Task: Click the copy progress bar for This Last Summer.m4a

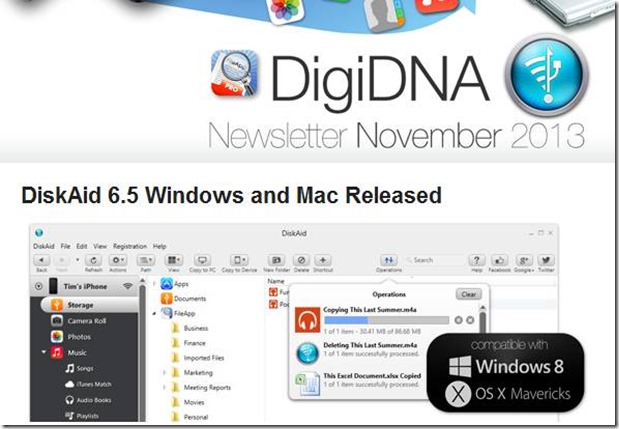Action: (x=386, y=320)
